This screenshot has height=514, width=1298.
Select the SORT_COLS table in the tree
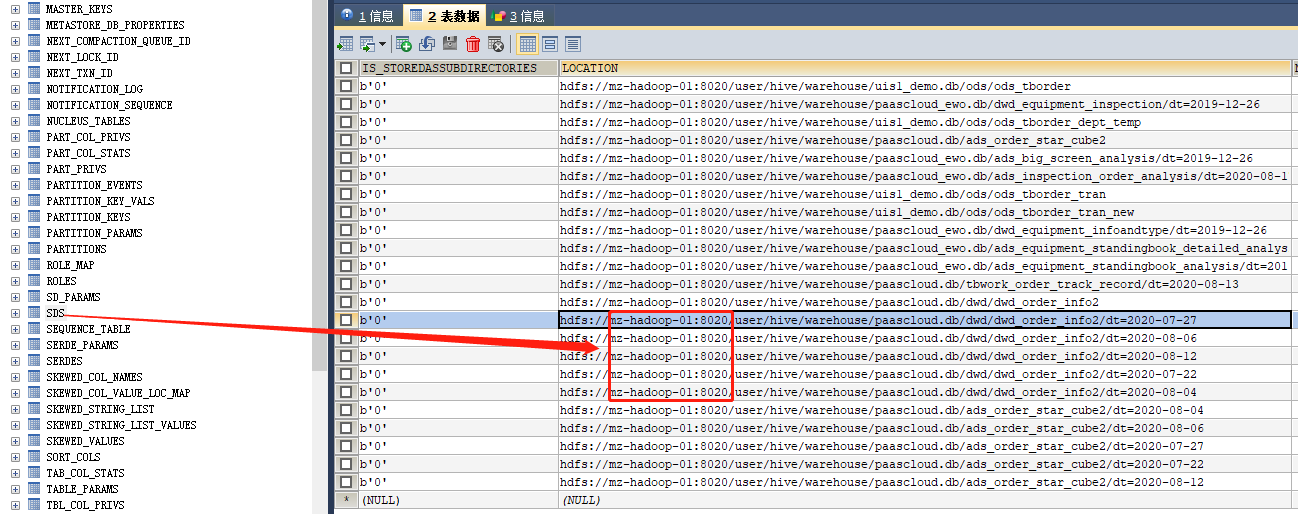[73, 457]
